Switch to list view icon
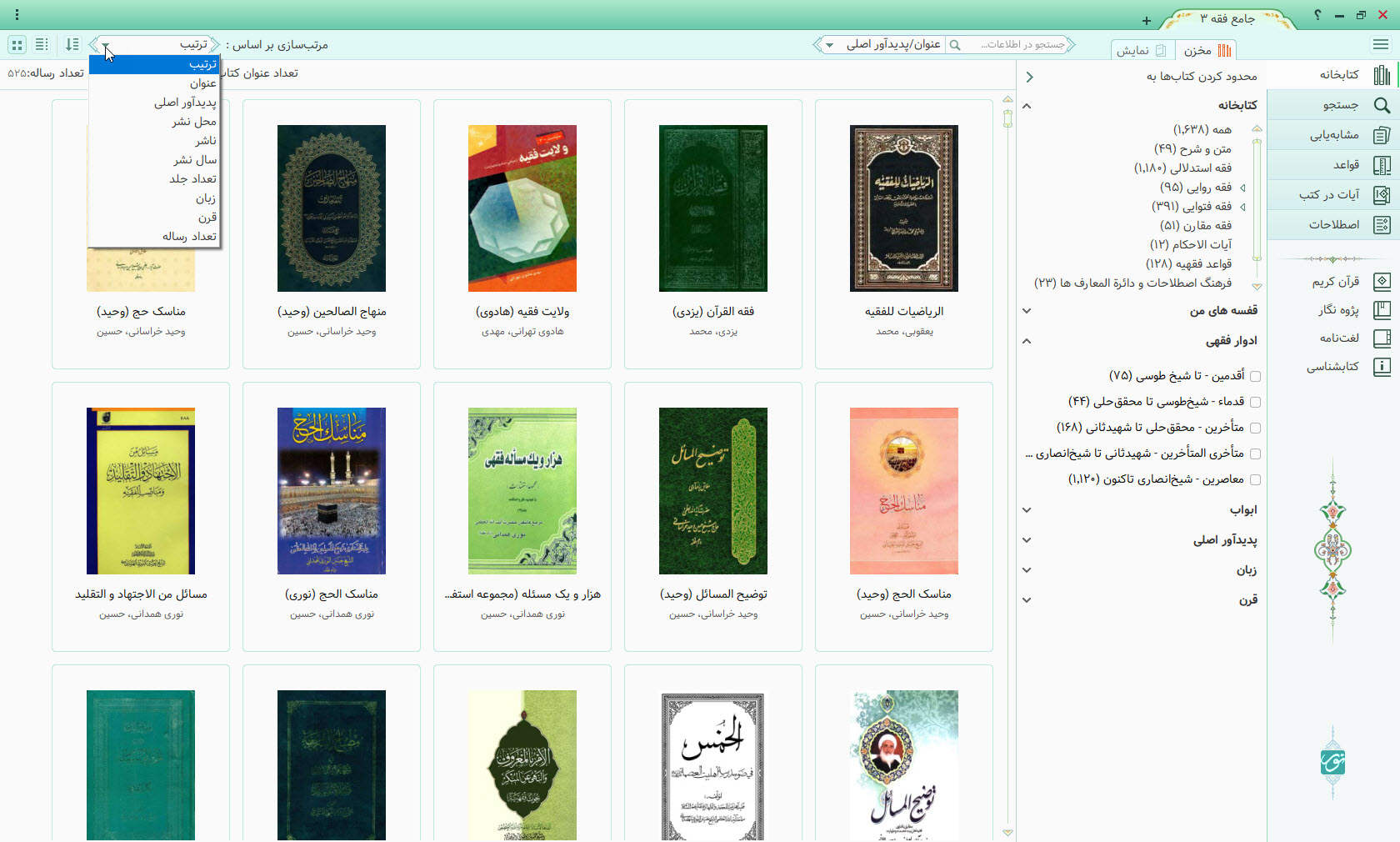This screenshot has height=842, width=1400. pyautogui.click(x=42, y=44)
